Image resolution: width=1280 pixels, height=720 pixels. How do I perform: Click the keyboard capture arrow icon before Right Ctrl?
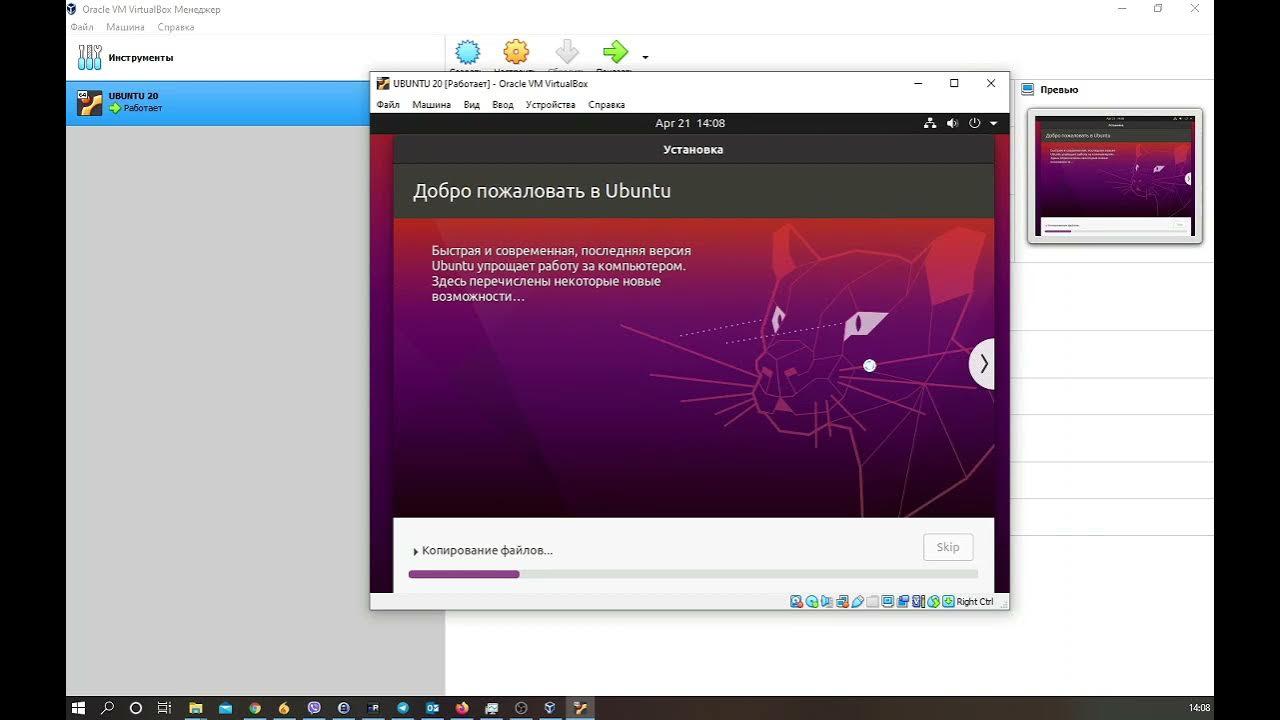pyautogui.click(x=948, y=602)
